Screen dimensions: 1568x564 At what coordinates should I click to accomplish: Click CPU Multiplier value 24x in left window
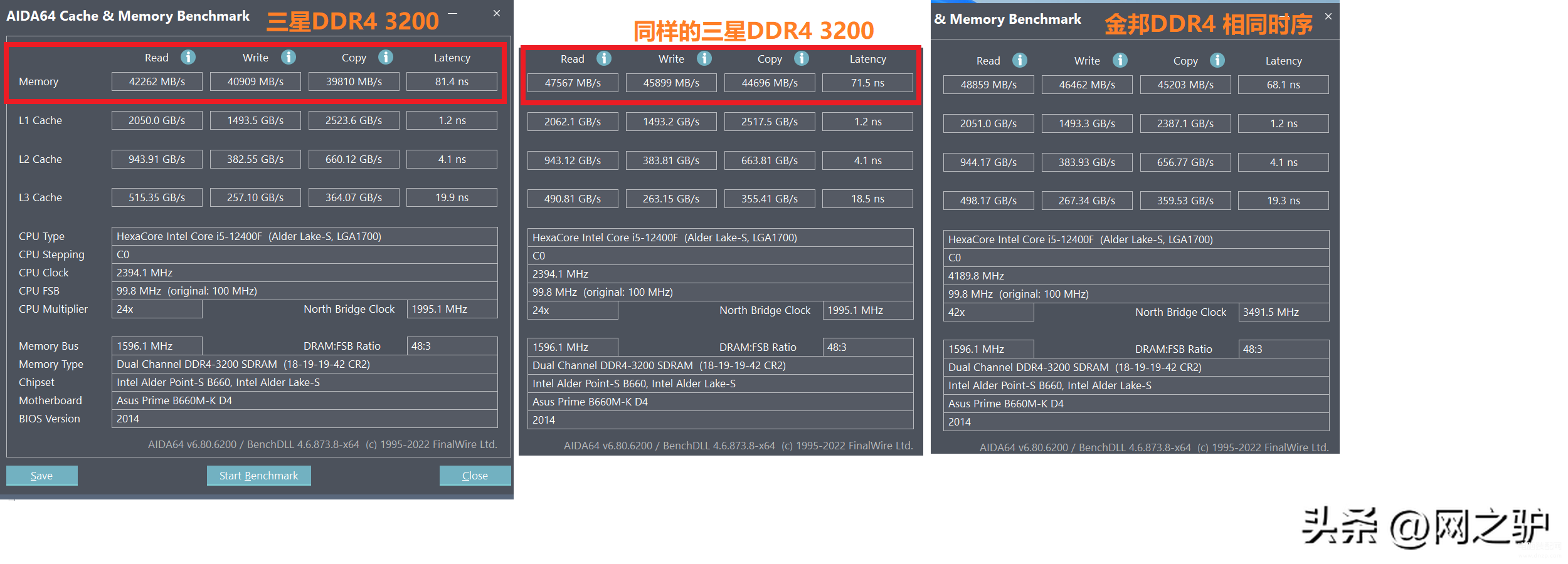tap(157, 309)
